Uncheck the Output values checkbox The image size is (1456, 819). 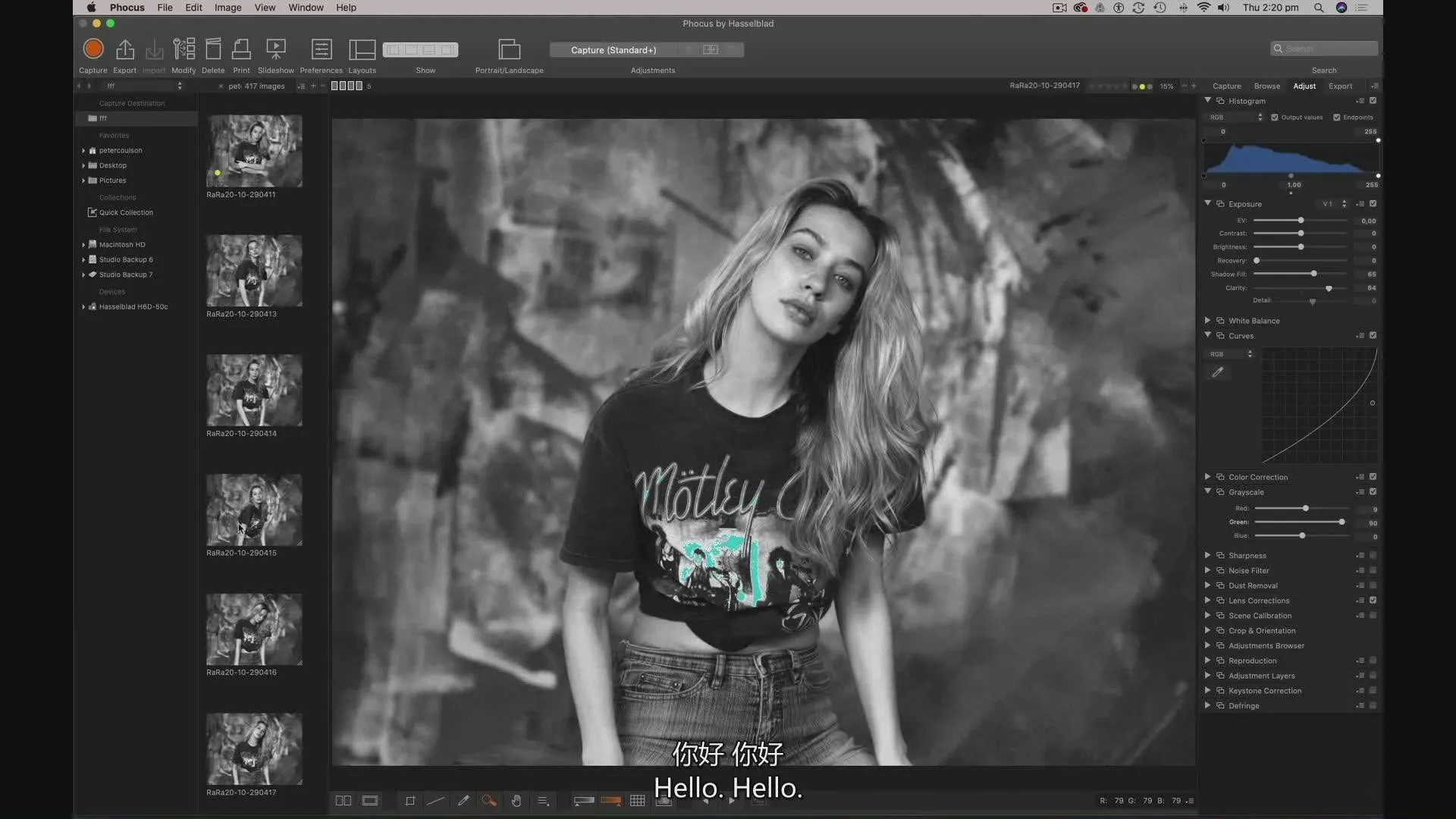(x=1275, y=118)
